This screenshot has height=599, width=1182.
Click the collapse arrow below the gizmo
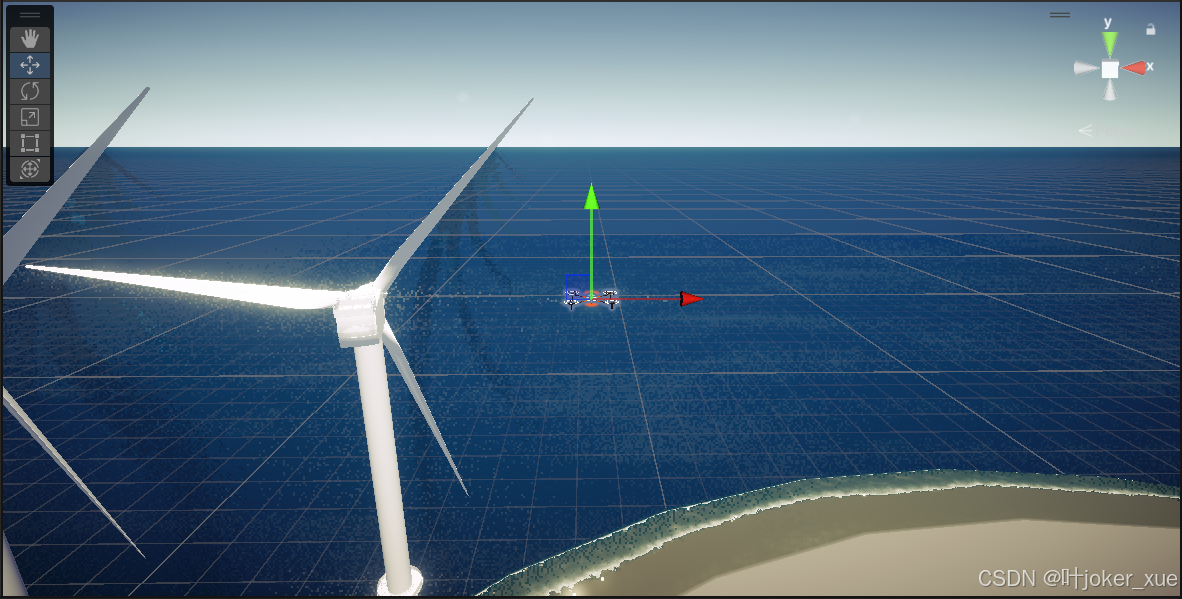1085,130
